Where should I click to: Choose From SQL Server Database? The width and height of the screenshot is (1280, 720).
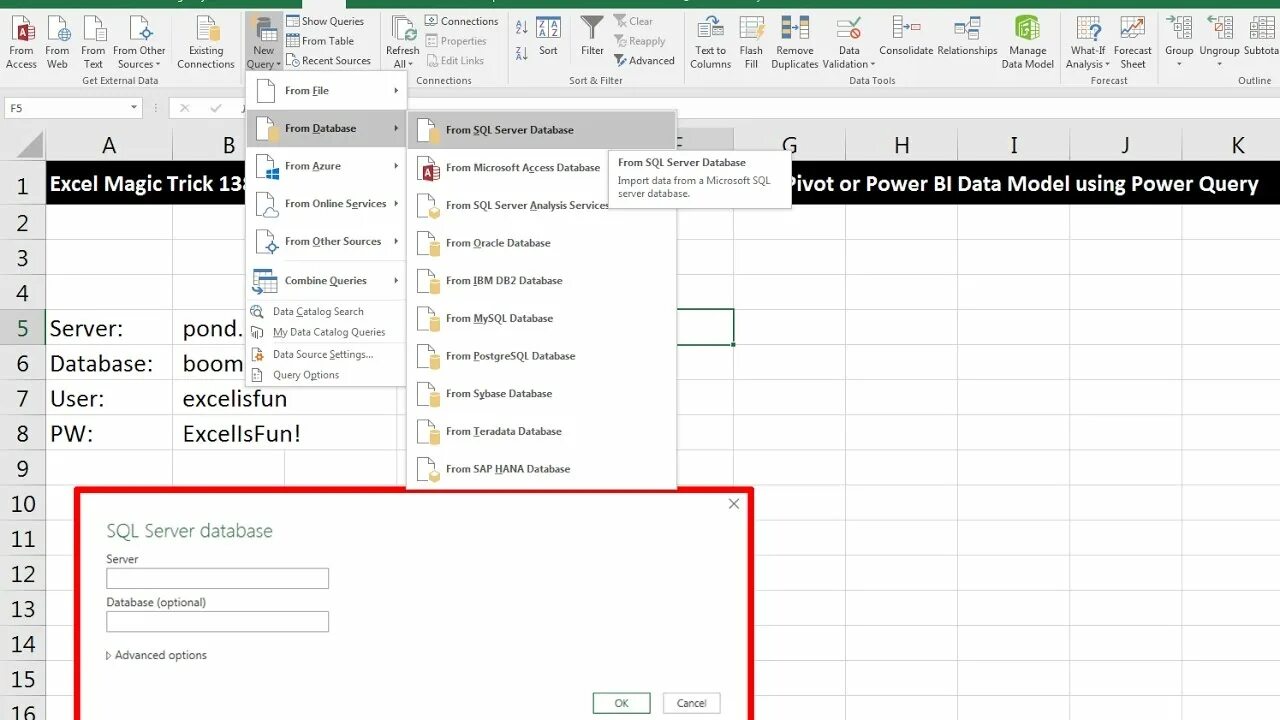pos(542,130)
